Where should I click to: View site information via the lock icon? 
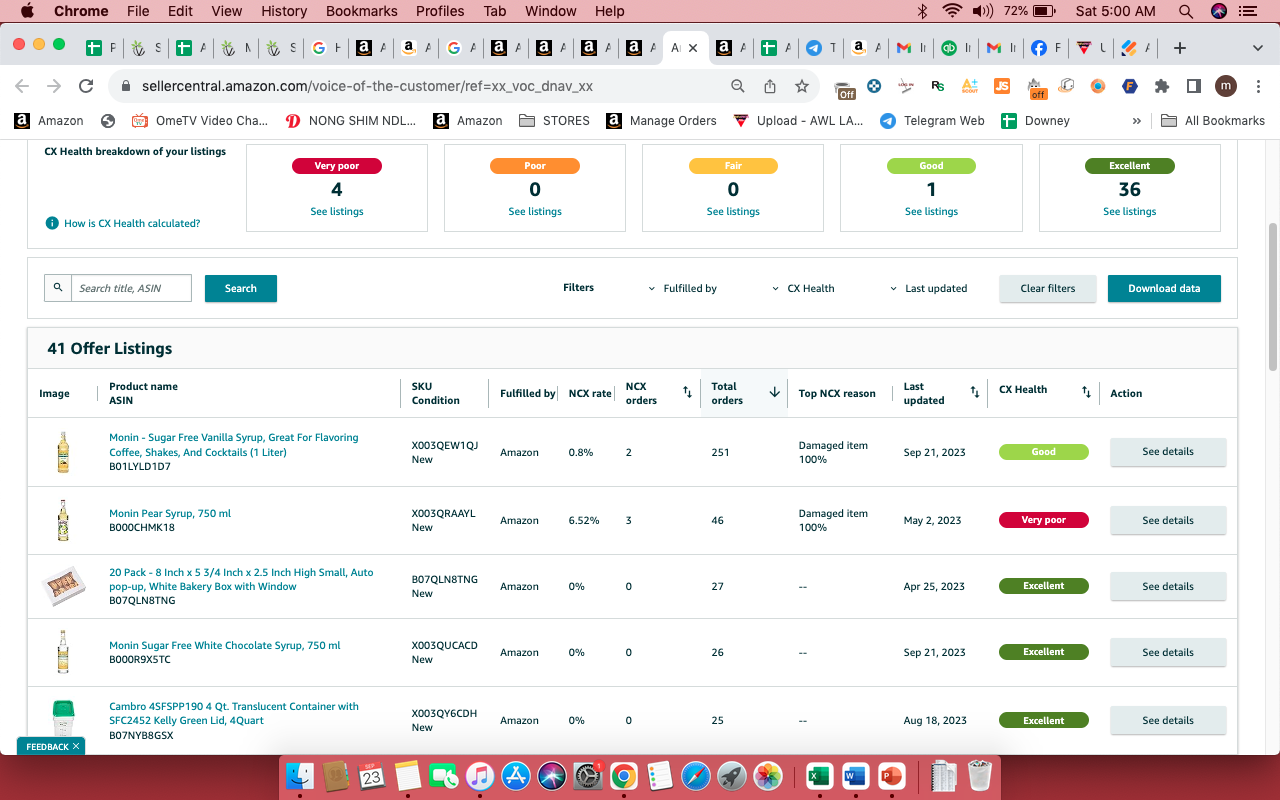[126, 86]
